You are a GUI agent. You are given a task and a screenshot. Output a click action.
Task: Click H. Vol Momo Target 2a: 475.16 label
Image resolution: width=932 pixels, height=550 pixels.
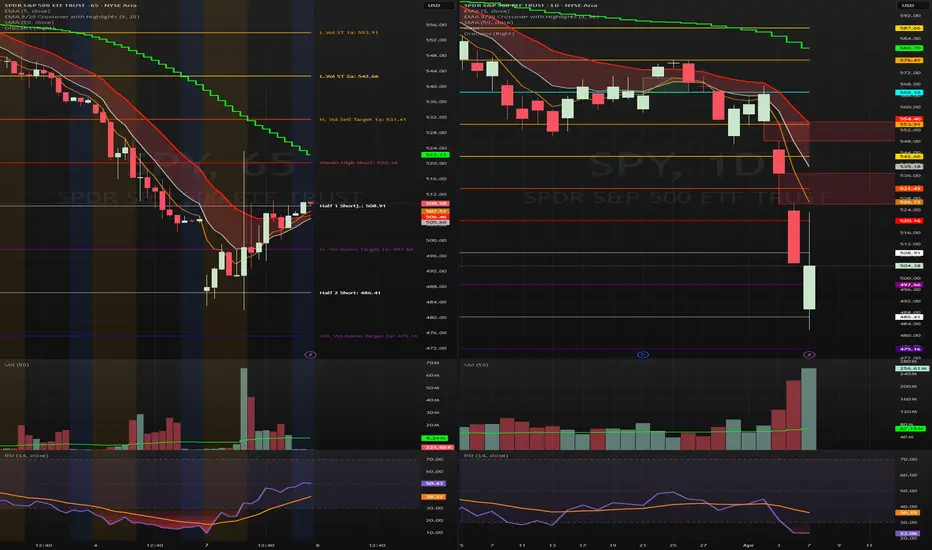coord(369,336)
